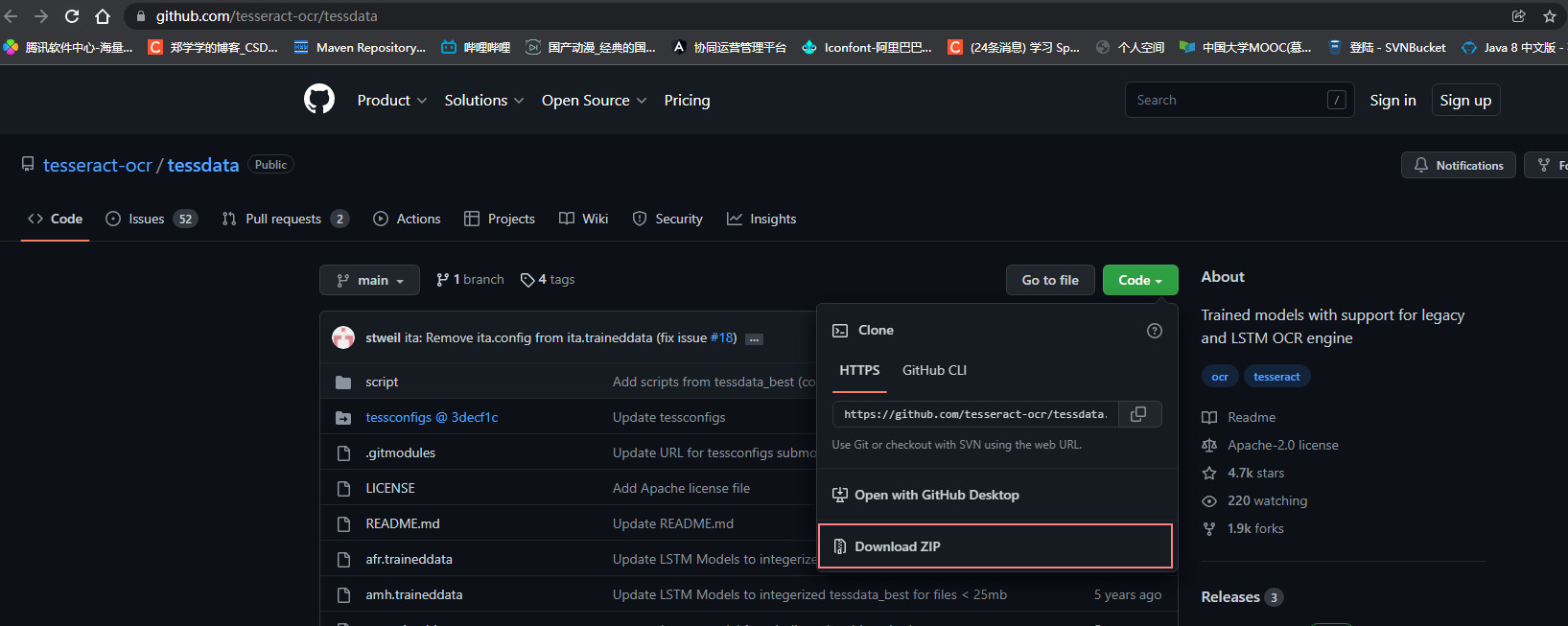Expand the Open Source menu
The height and width of the screenshot is (626, 1568).
click(x=594, y=100)
